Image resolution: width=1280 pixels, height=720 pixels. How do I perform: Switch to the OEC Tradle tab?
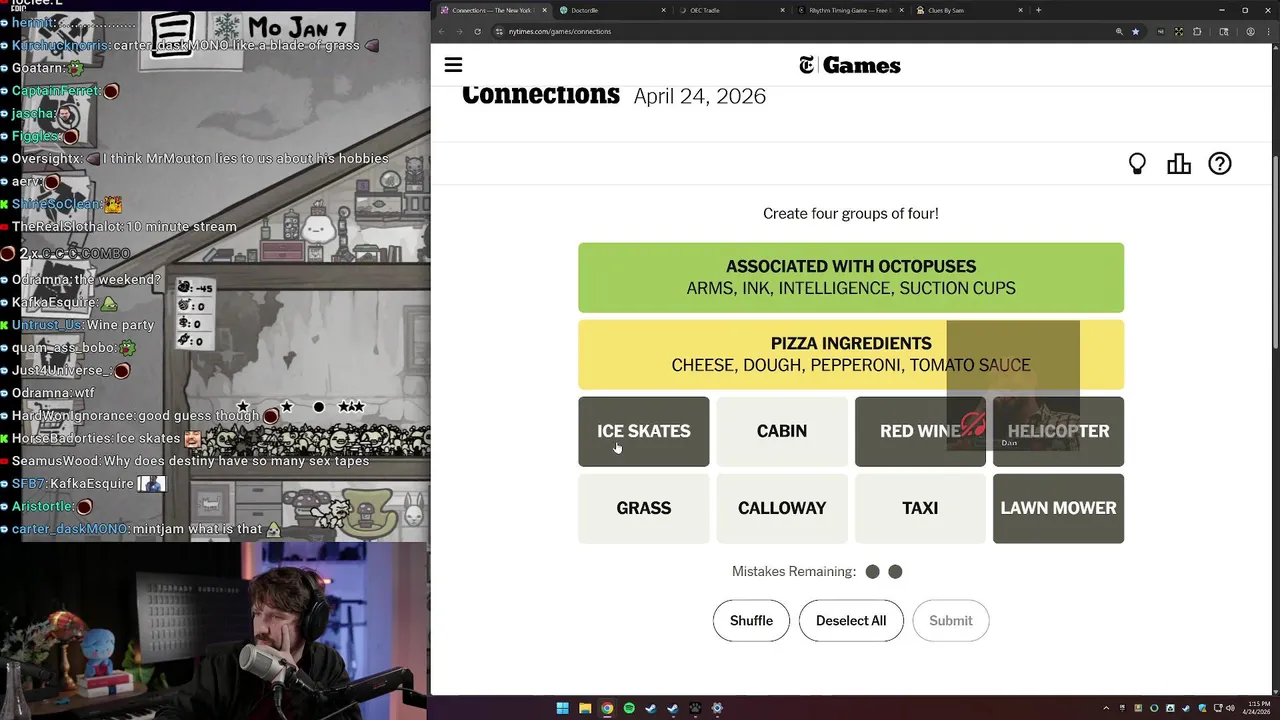(x=730, y=10)
